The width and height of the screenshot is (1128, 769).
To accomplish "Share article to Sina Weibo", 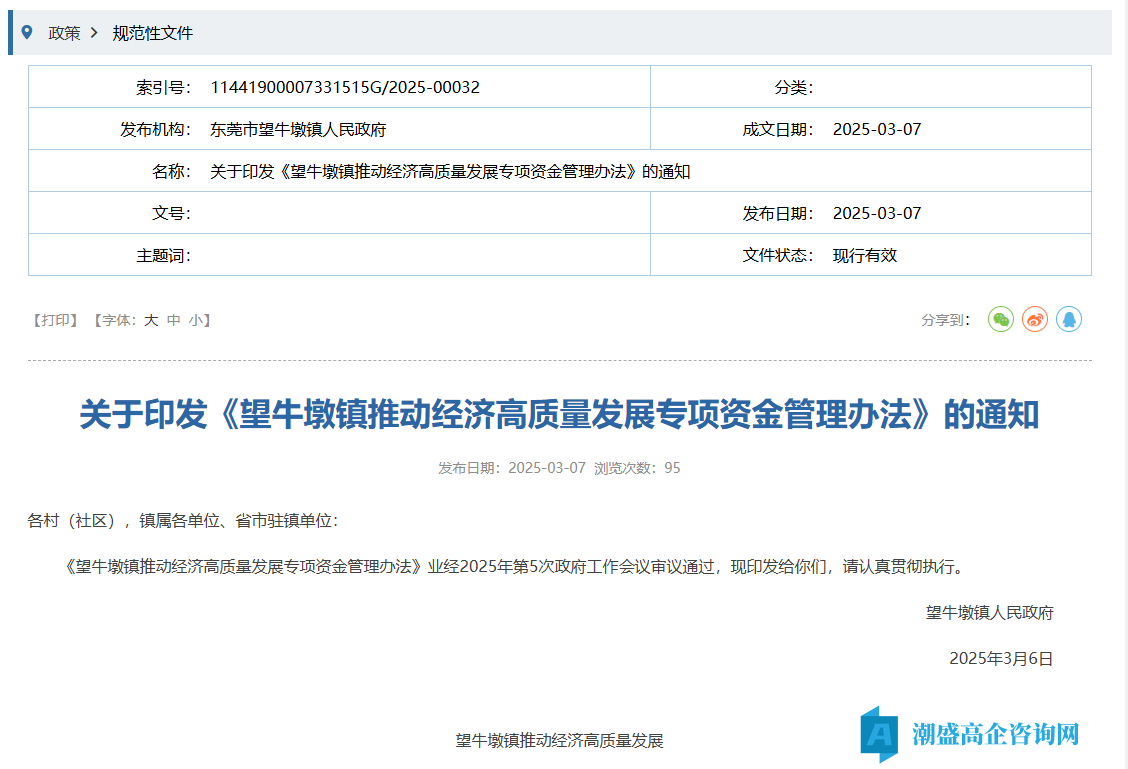I will (1035, 319).
